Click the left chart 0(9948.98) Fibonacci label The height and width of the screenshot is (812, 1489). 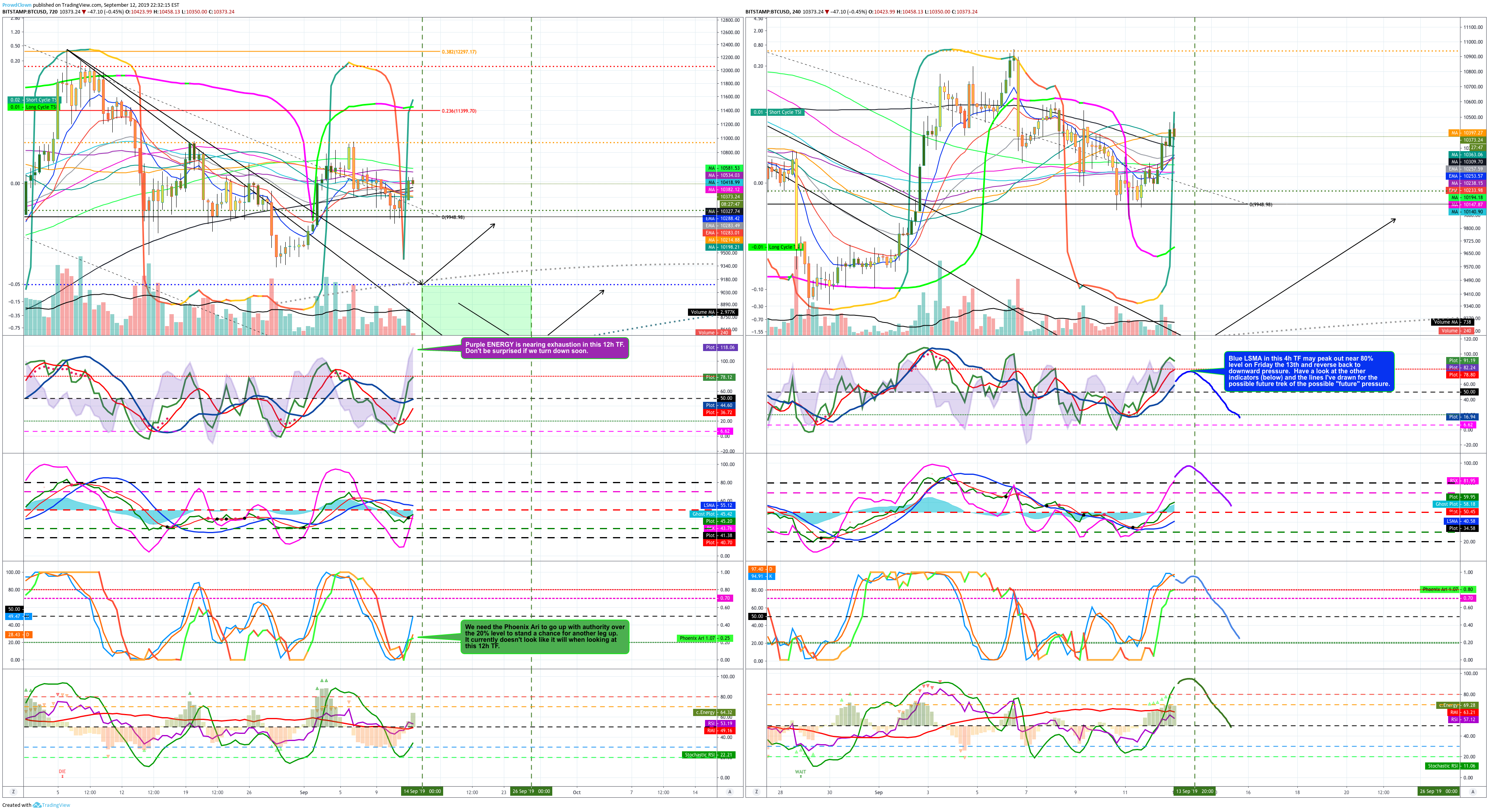[x=453, y=217]
